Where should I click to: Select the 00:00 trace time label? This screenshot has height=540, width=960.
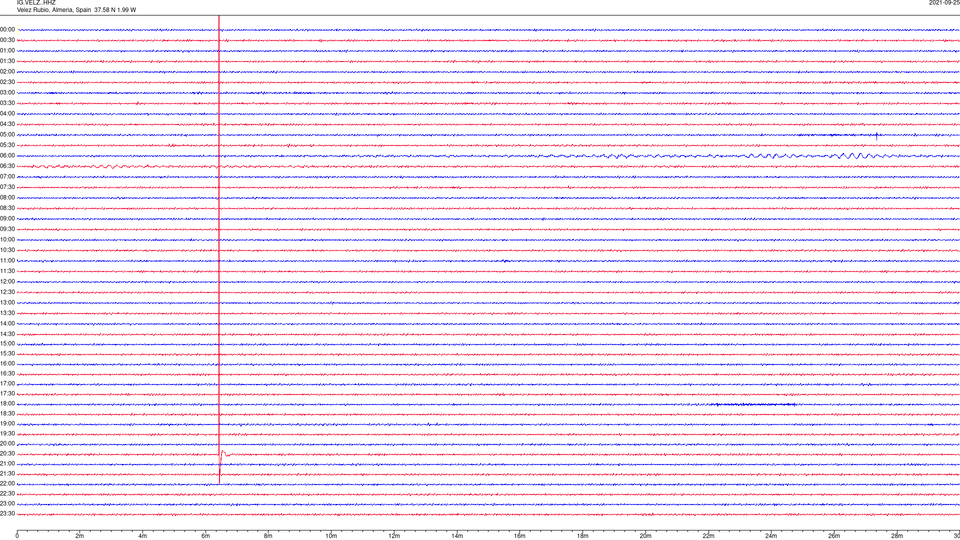(7, 29)
